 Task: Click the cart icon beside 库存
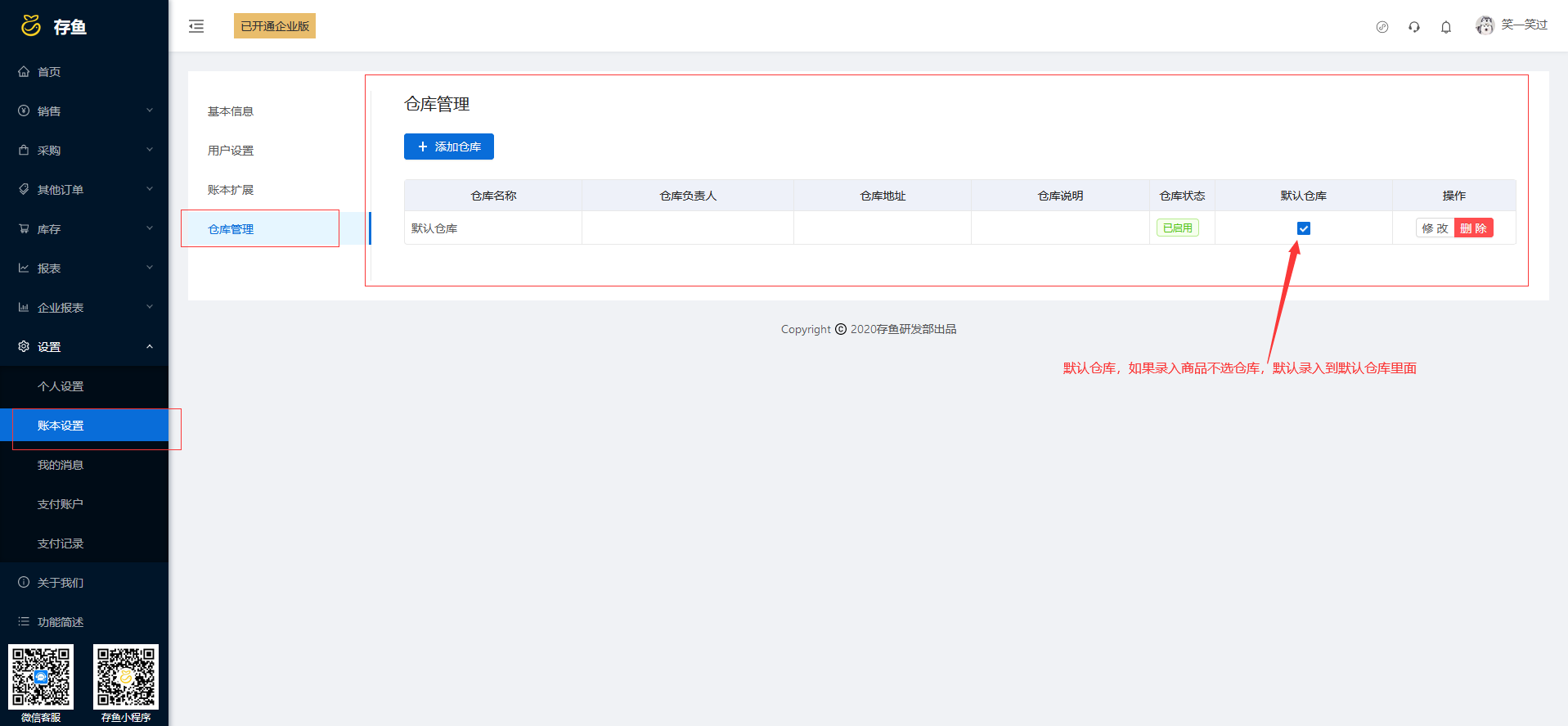(24, 228)
